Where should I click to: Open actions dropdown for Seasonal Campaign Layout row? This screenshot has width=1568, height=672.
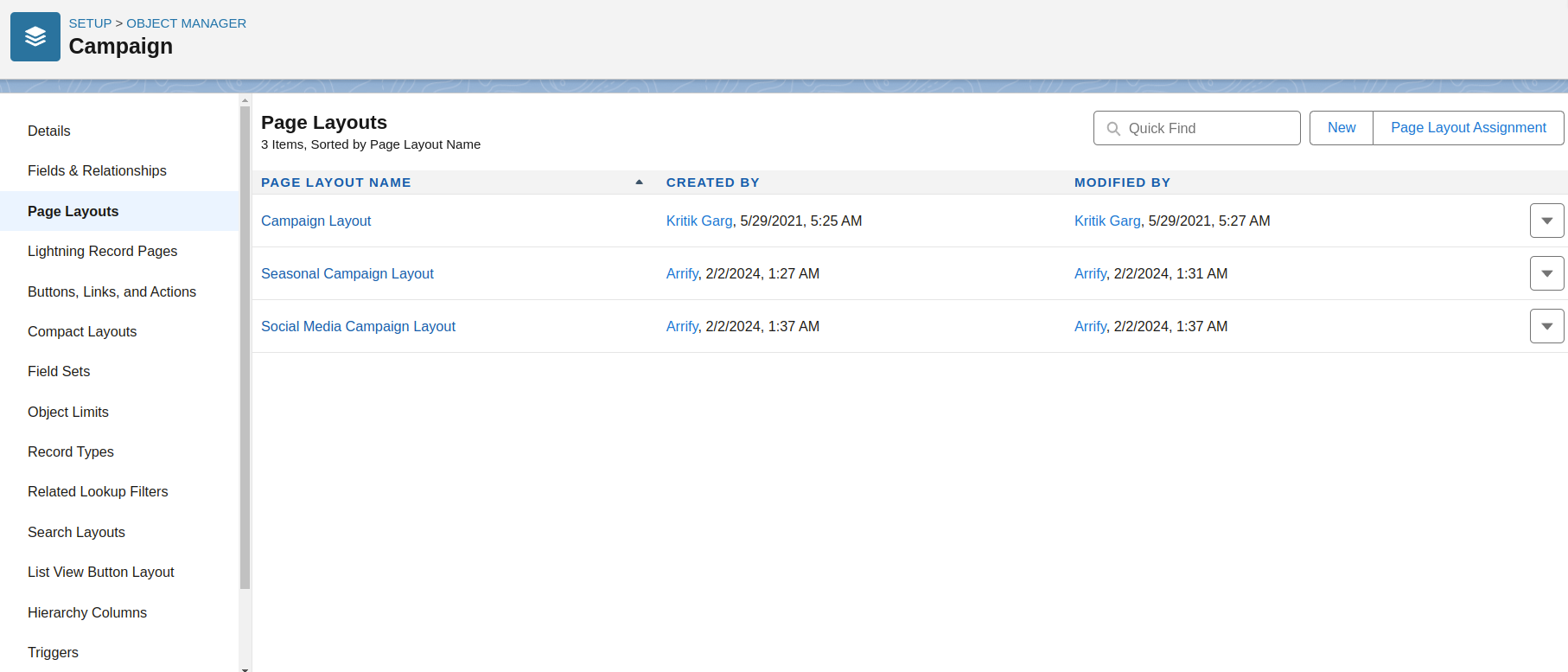point(1546,273)
